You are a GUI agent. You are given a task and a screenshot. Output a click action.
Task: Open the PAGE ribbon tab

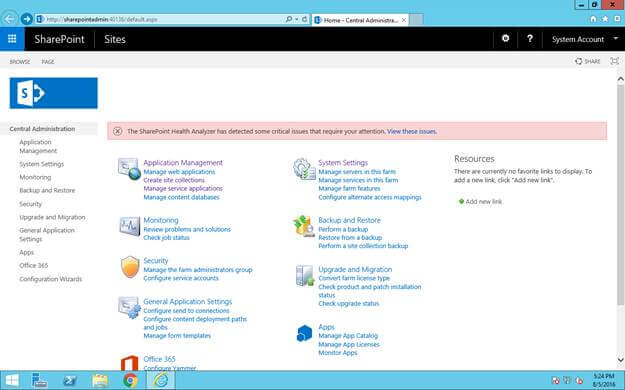pos(48,62)
